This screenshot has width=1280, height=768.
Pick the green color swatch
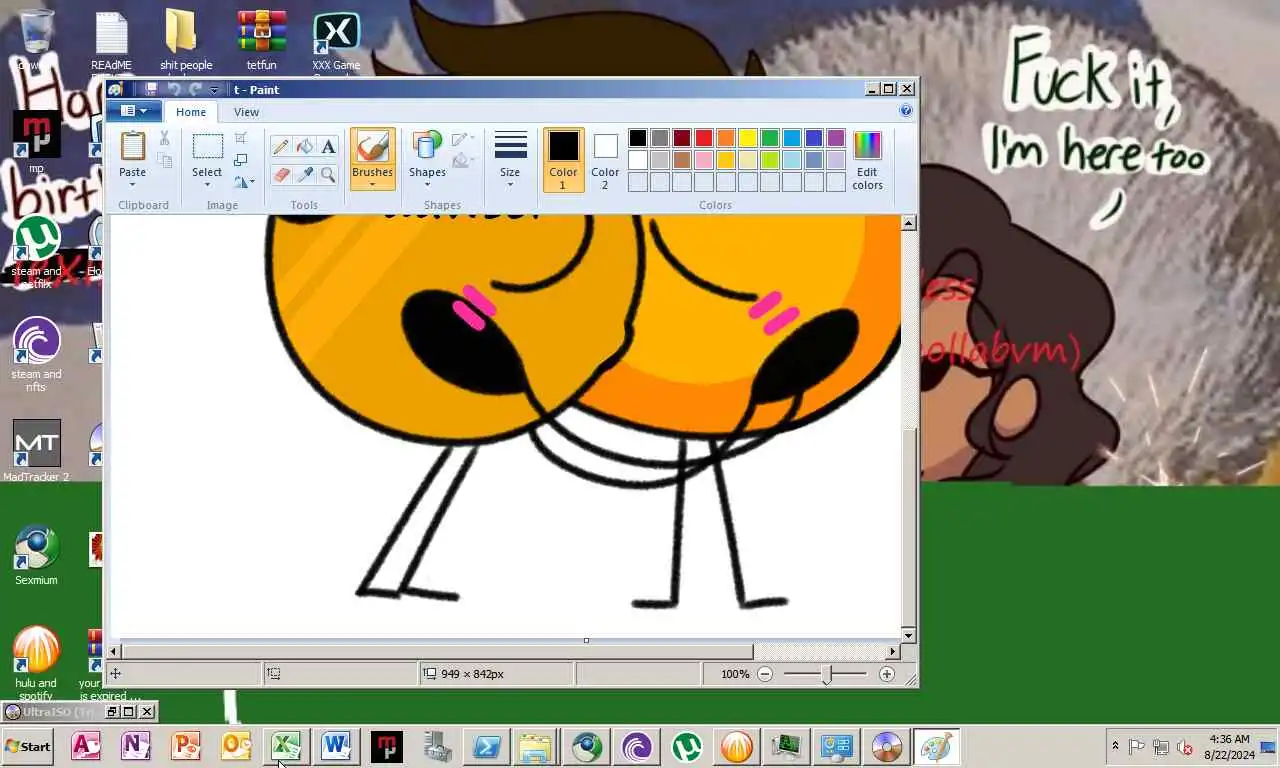click(x=770, y=138)
